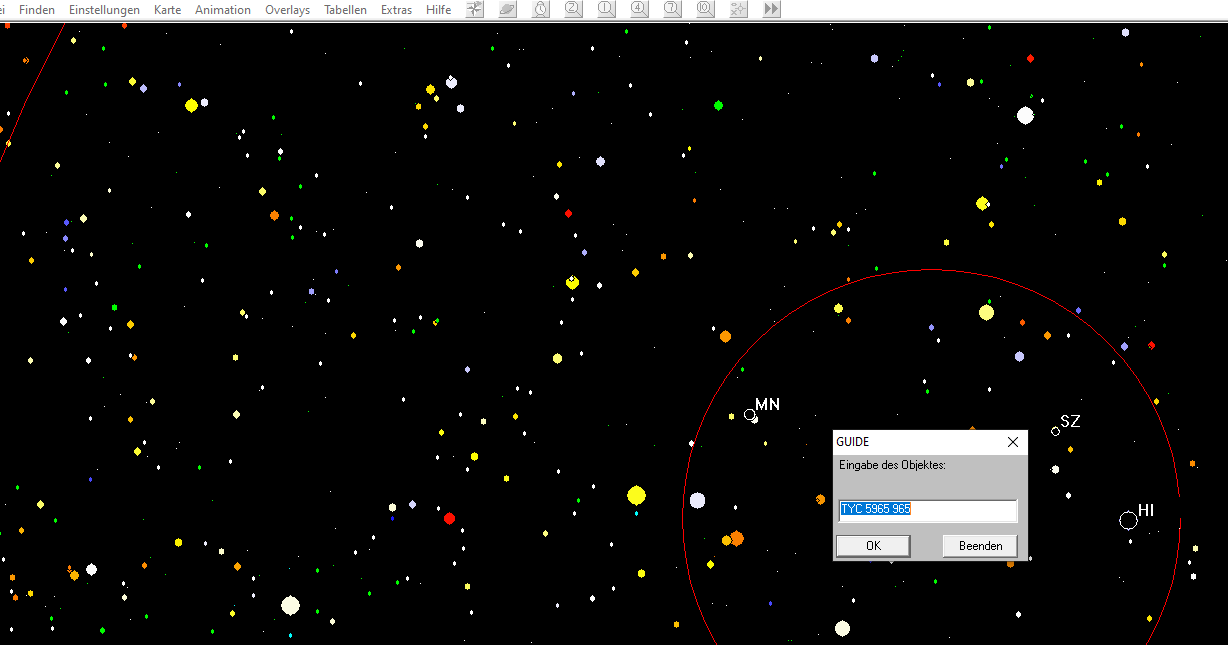1228x645 pixels.
Task: Cancel dialog with Beenden button
Action: tap(980, 546)
